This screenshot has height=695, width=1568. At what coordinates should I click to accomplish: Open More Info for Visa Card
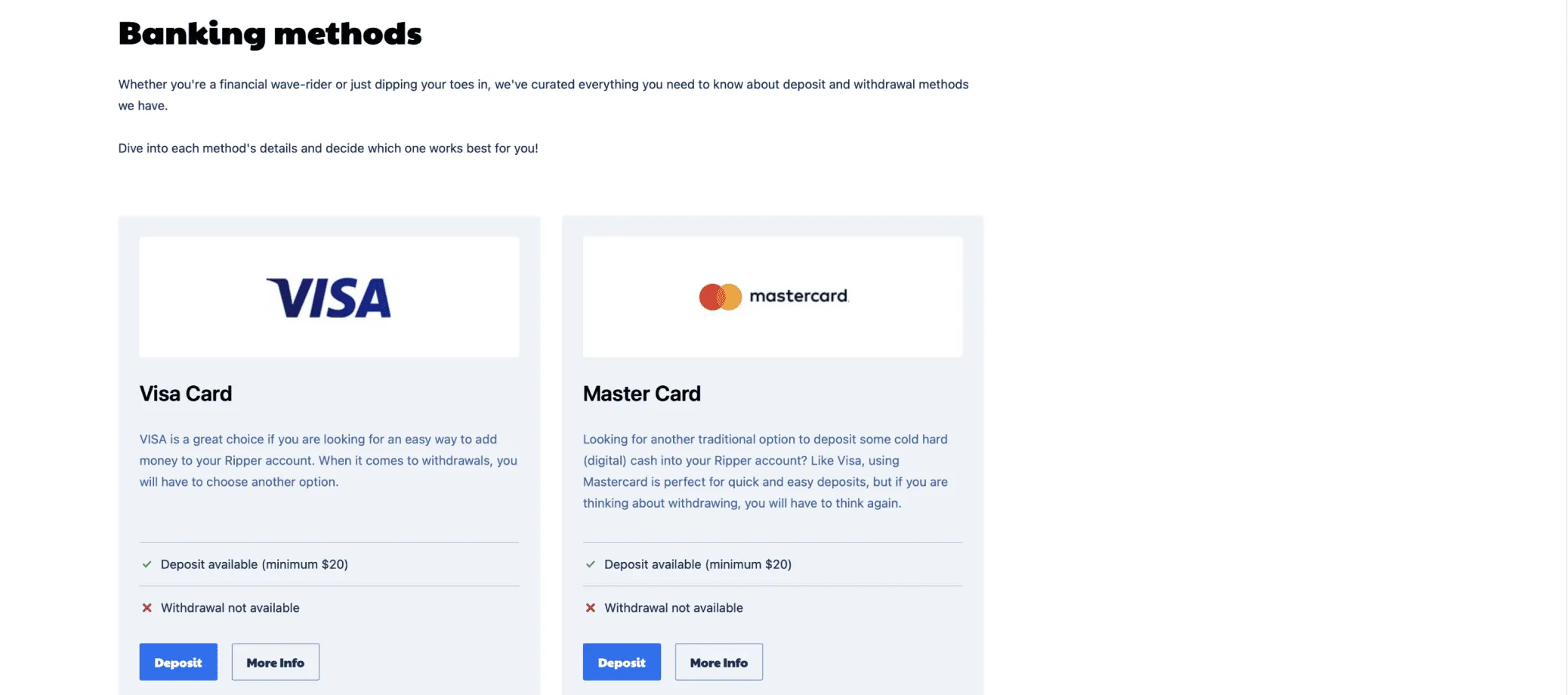point(275,663)
